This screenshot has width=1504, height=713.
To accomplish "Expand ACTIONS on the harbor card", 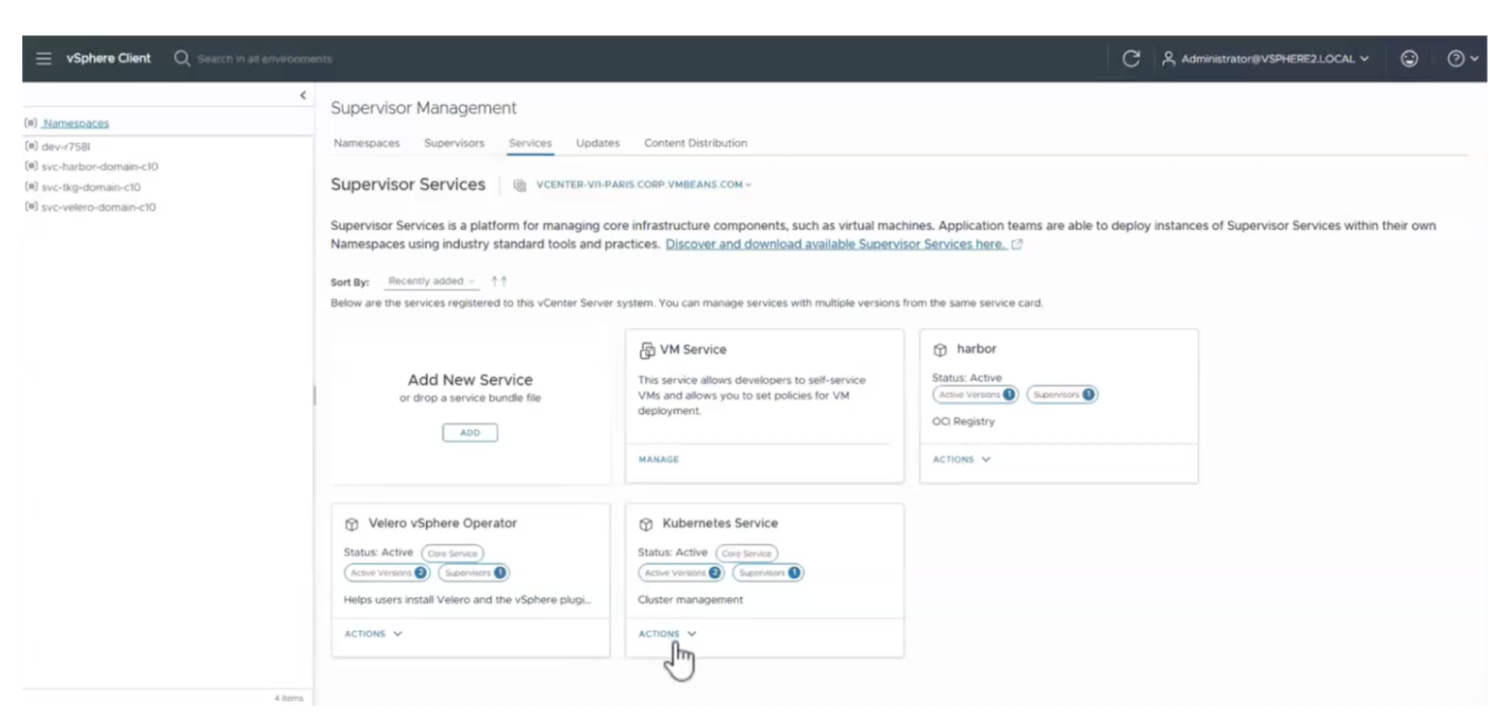I will click(x=961, y=460).
